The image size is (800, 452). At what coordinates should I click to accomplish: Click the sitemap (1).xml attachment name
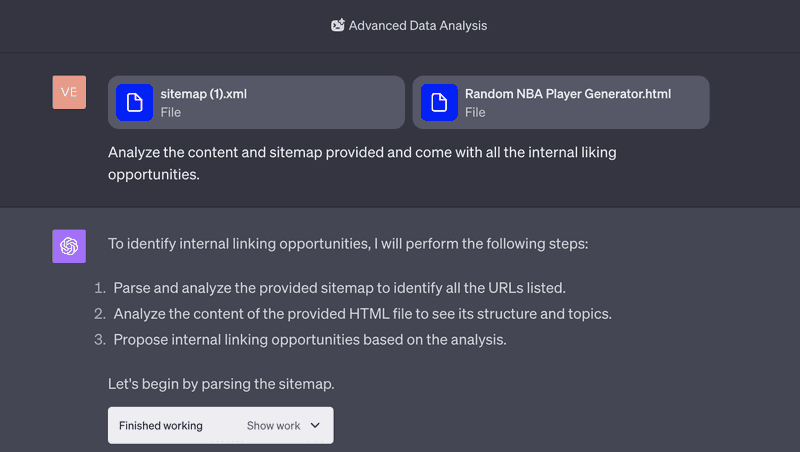click(x=204, y=94)
